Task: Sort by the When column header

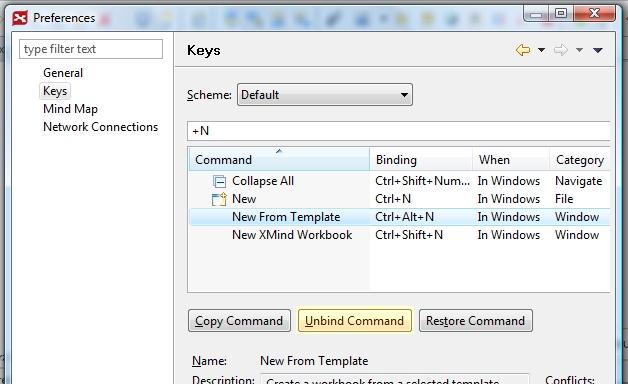Action: click(x=511, y=159)
